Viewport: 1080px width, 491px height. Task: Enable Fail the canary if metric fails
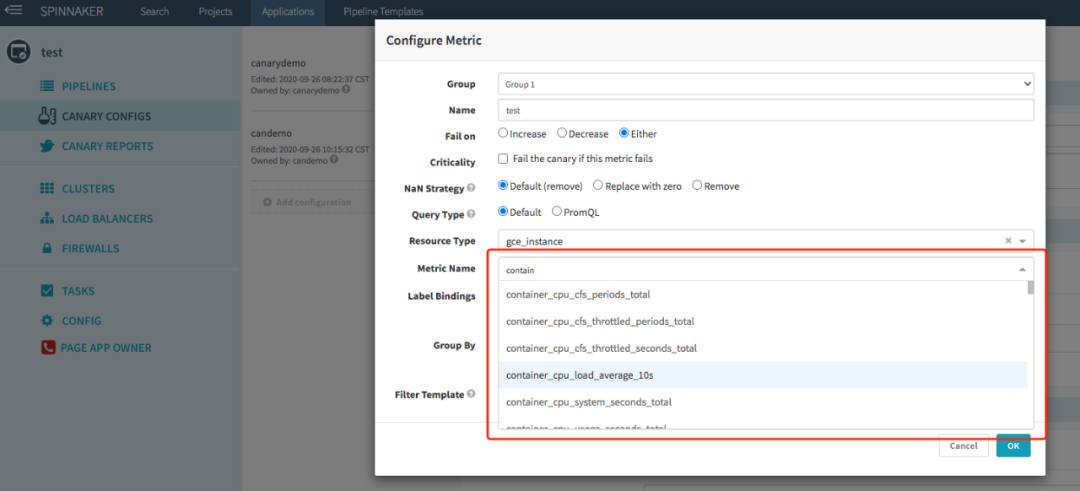click(503, 159)
